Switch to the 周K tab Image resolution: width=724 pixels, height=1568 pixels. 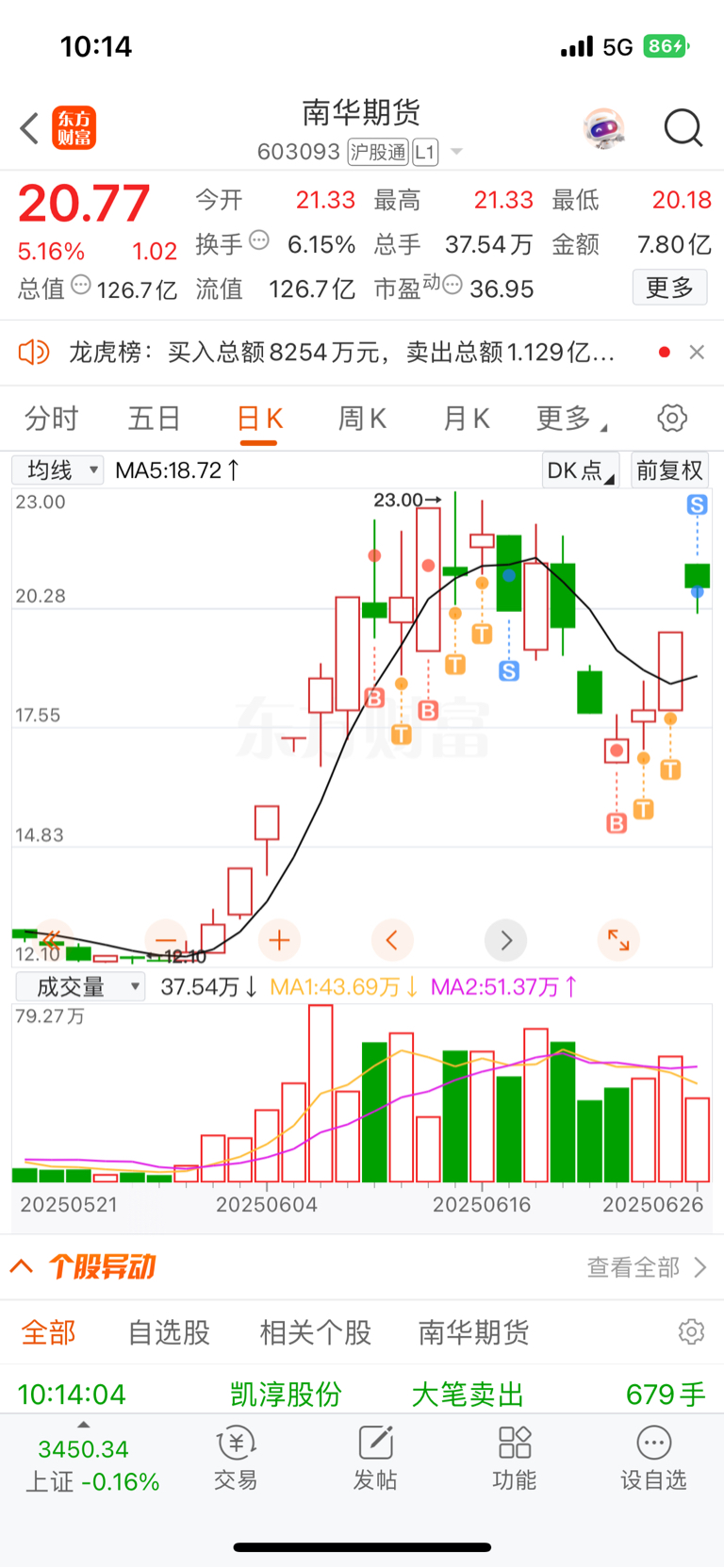(362, 419)
